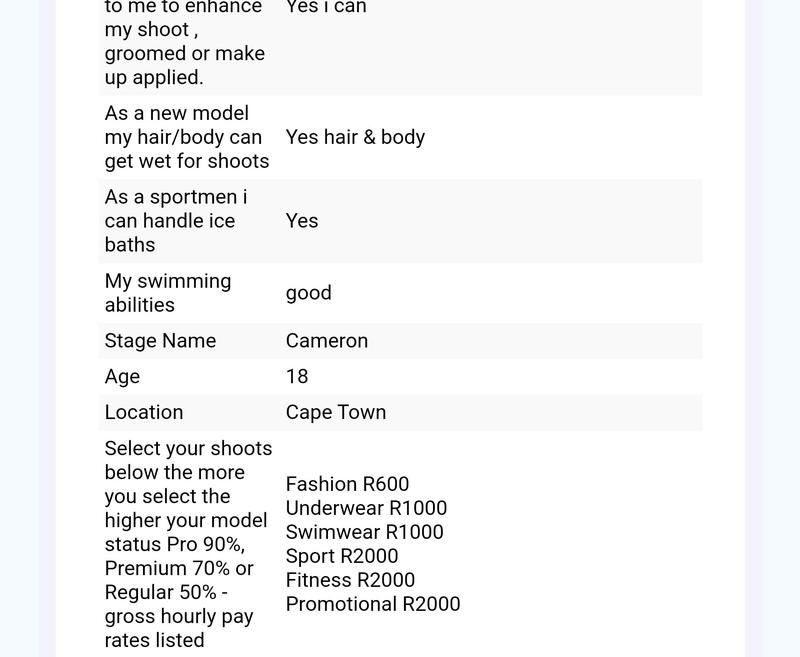The height and width of the screenshot is (657, 800).
Task: Click the 'Fitness R2000' shoot entry
Action: tap(350, 581)
